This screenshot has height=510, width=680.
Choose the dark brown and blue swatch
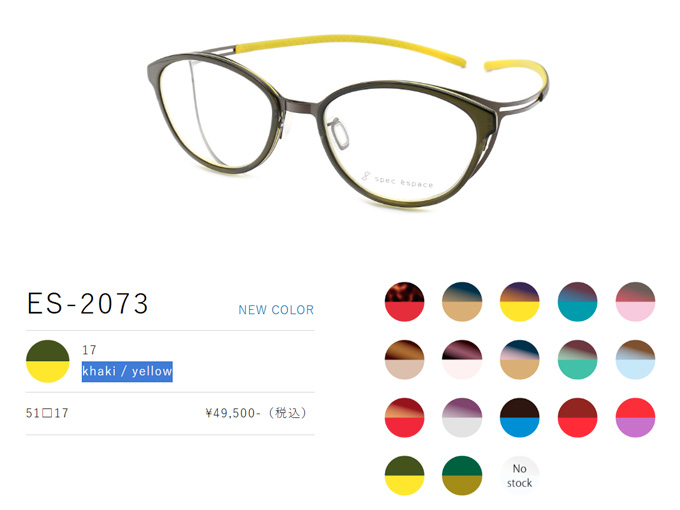click(520, 418)
